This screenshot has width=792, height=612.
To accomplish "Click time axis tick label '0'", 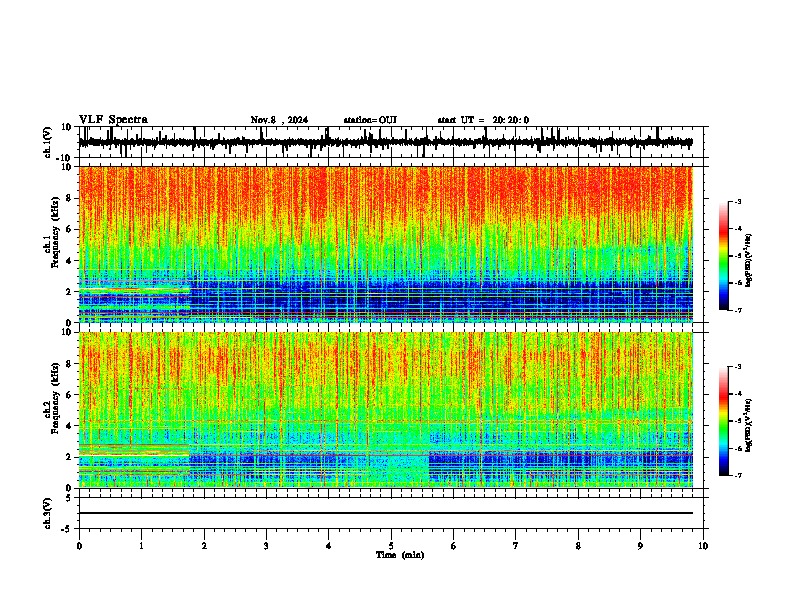I will pyautogui.click(x=79, y=546).
